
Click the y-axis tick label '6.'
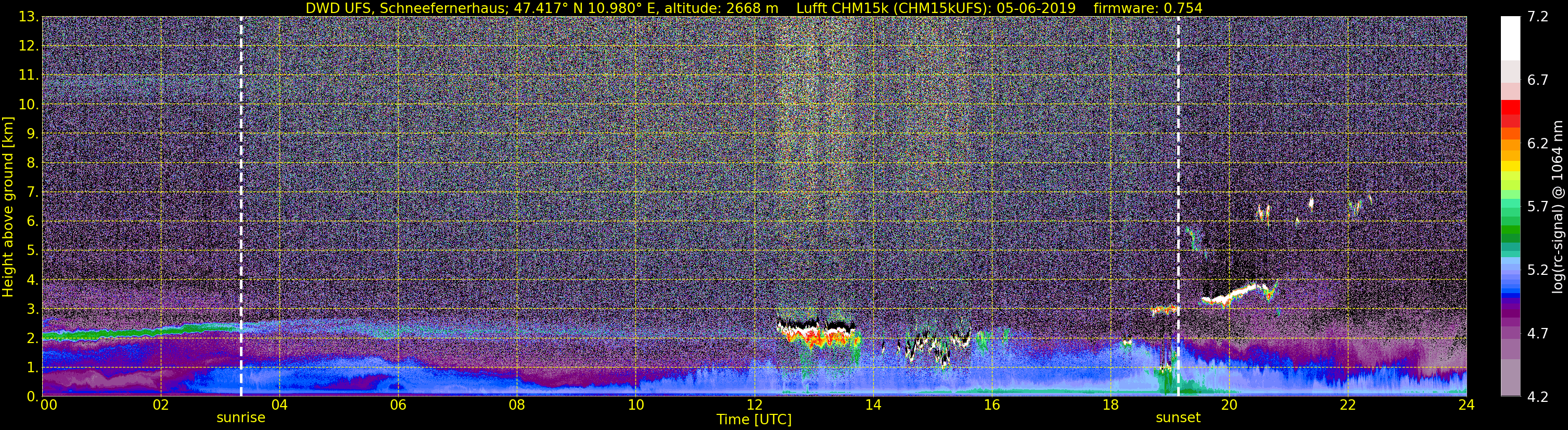32,222
